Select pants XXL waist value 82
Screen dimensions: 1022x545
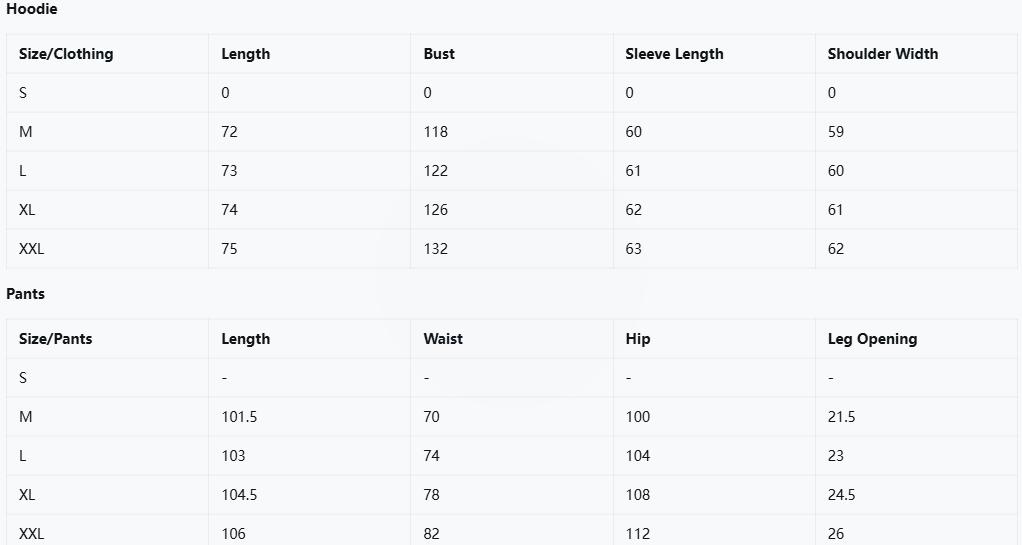431,534
